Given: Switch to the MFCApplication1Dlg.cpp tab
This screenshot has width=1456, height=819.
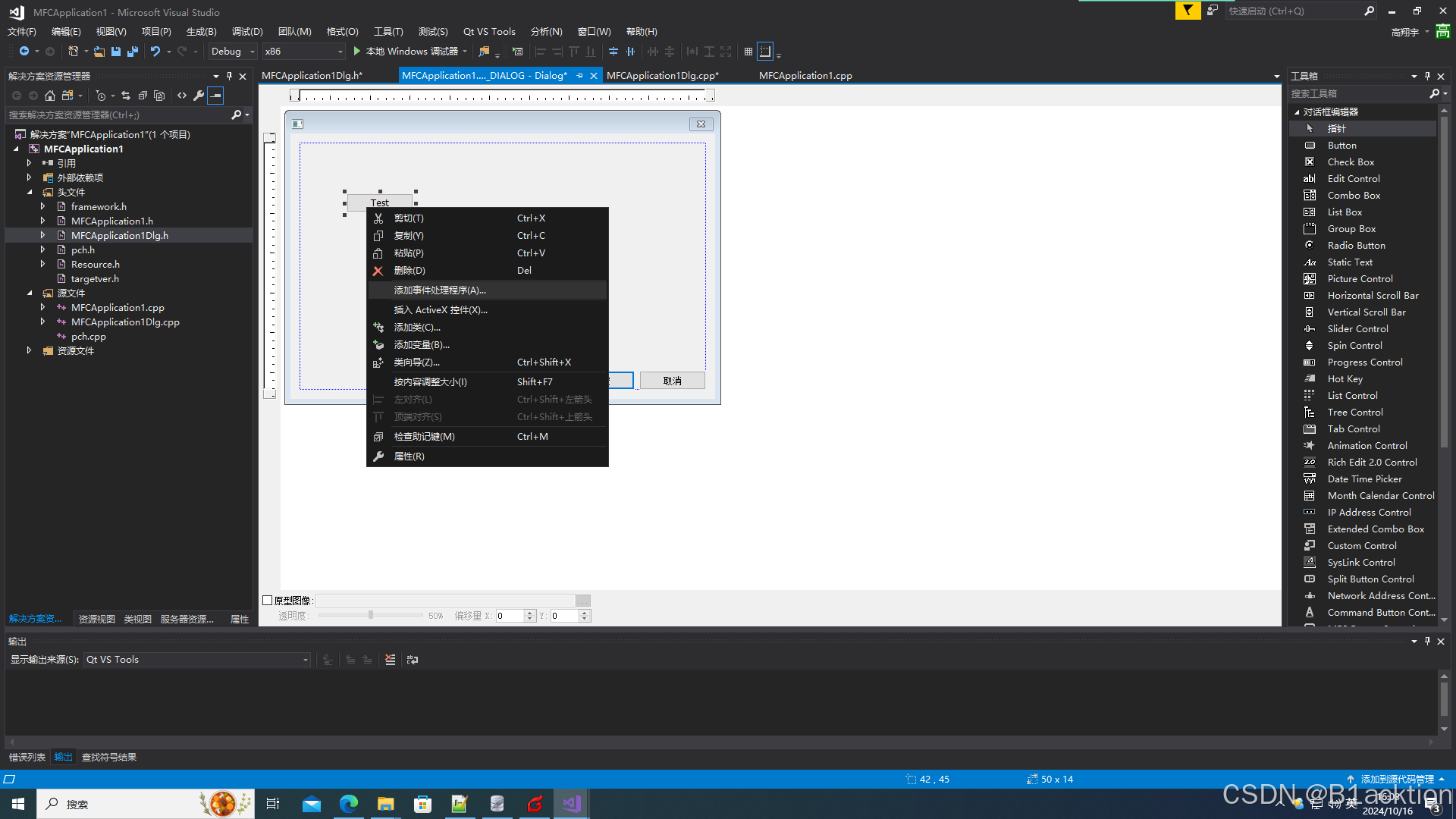Looking at the screenshot, I should pos(662,76).
